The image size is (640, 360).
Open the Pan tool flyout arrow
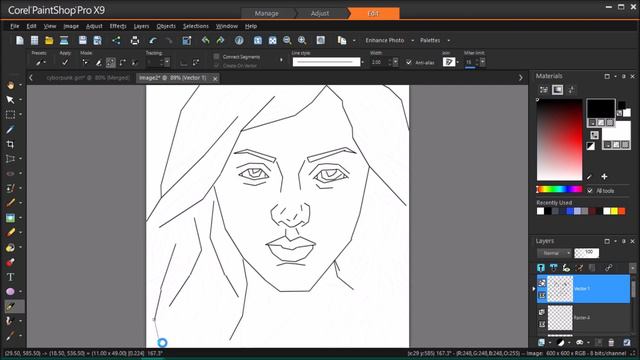[x=20, y=85]
